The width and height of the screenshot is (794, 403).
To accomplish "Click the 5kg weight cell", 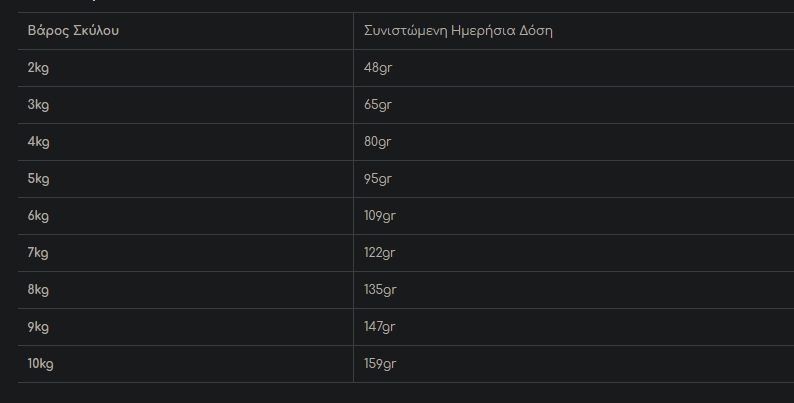I will (38, 179).
